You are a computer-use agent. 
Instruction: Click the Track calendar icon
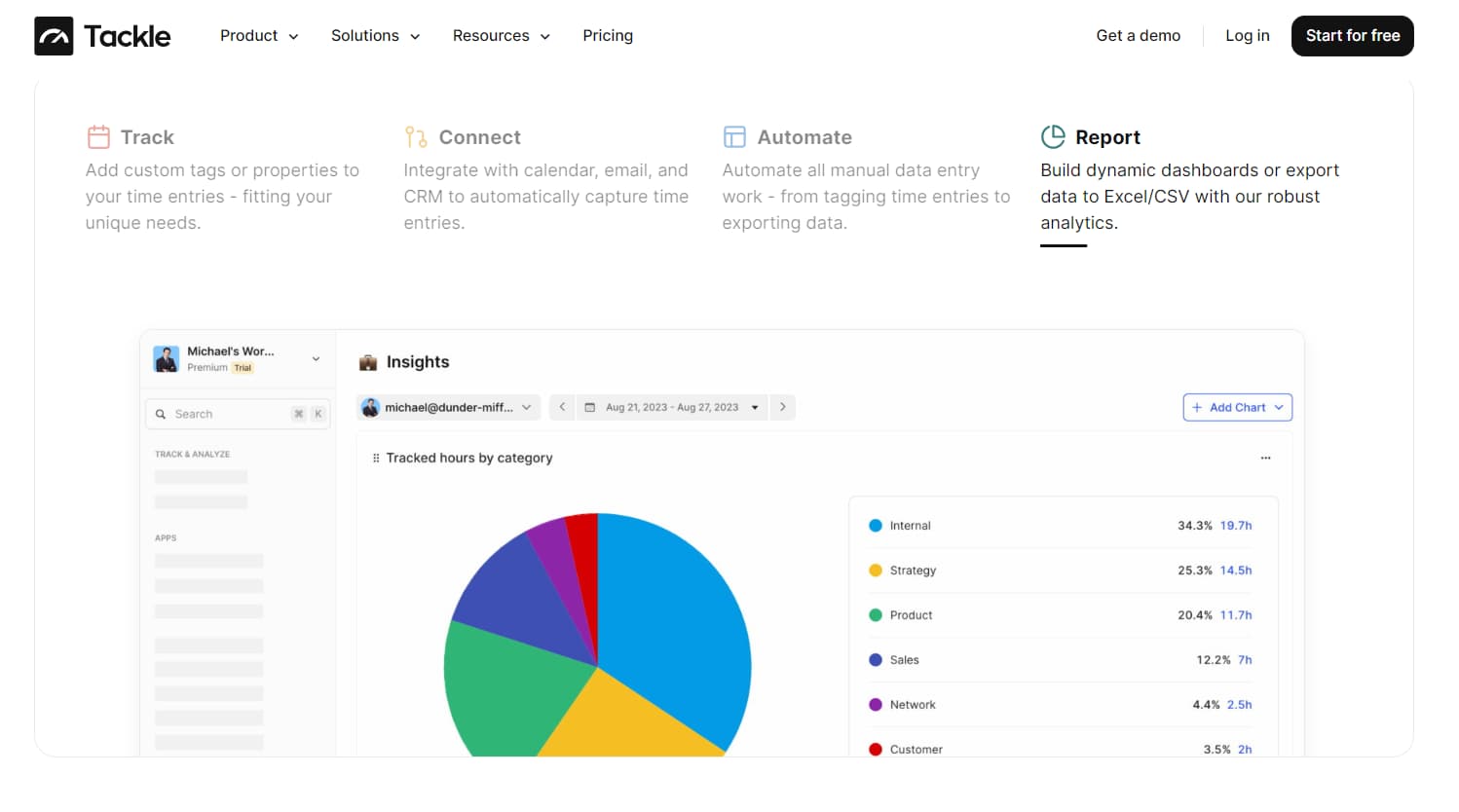tap(98, 137)
